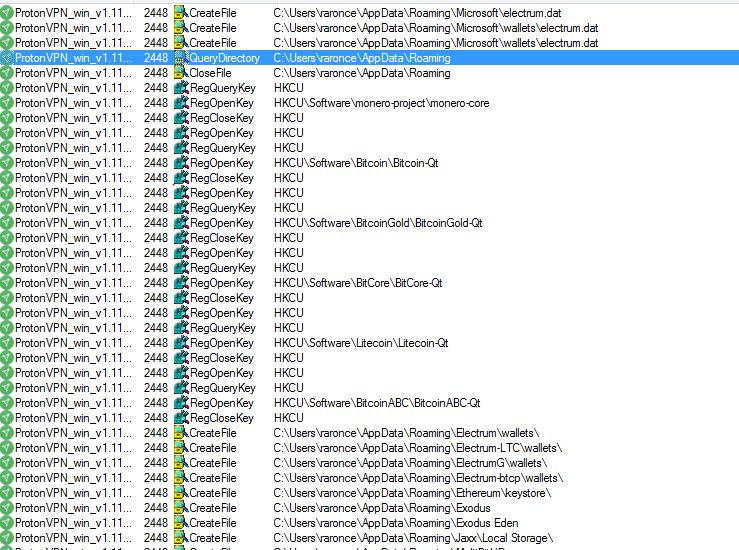
Task: Click the ProtonVPN process icon on the Ethereum\keystore\ row
Action: (x=7, y=493)
